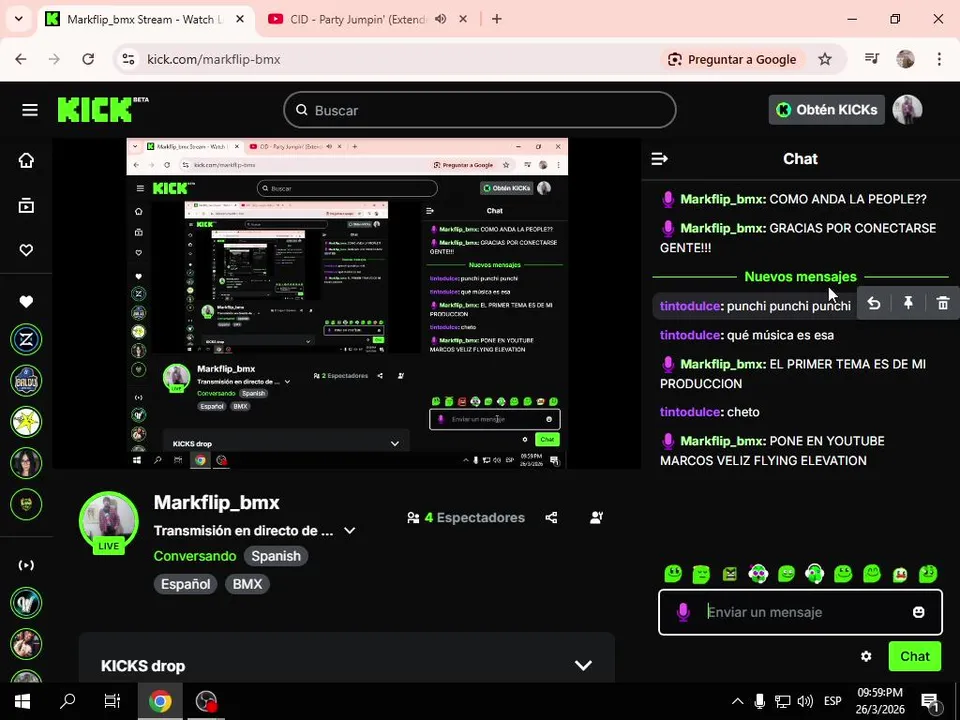Bookmark this page with star icon
This screenshot has width=960, height=720.
pyautogui.click(x=825, y=59)
